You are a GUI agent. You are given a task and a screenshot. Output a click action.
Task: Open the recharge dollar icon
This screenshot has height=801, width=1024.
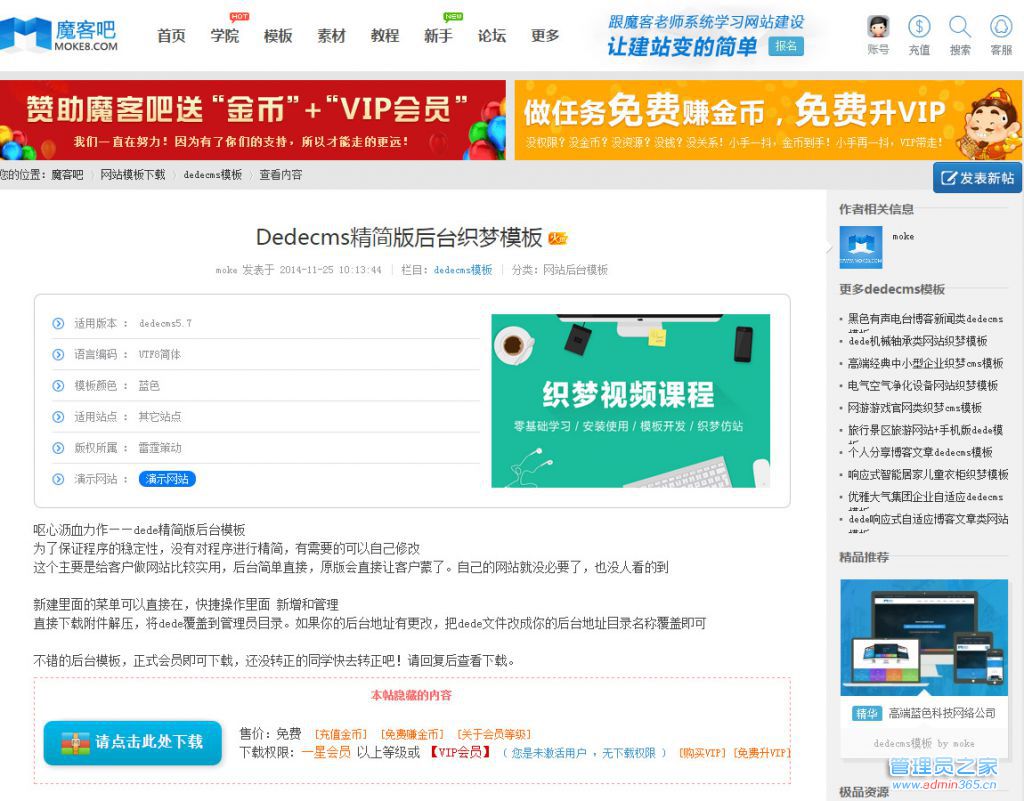point(919,27)
